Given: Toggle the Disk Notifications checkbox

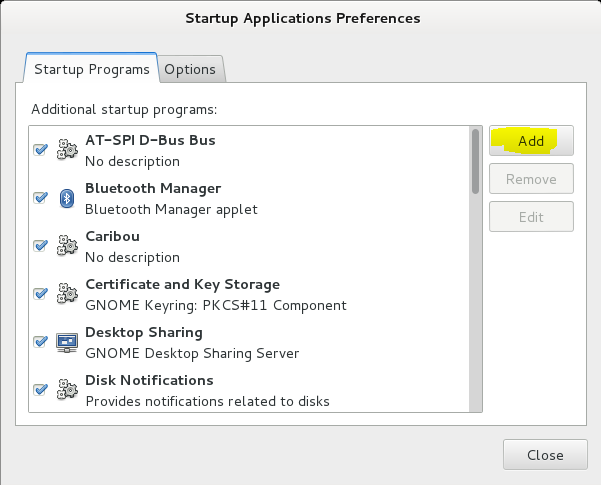Looking at the screenshot, I should click(40, 390).
